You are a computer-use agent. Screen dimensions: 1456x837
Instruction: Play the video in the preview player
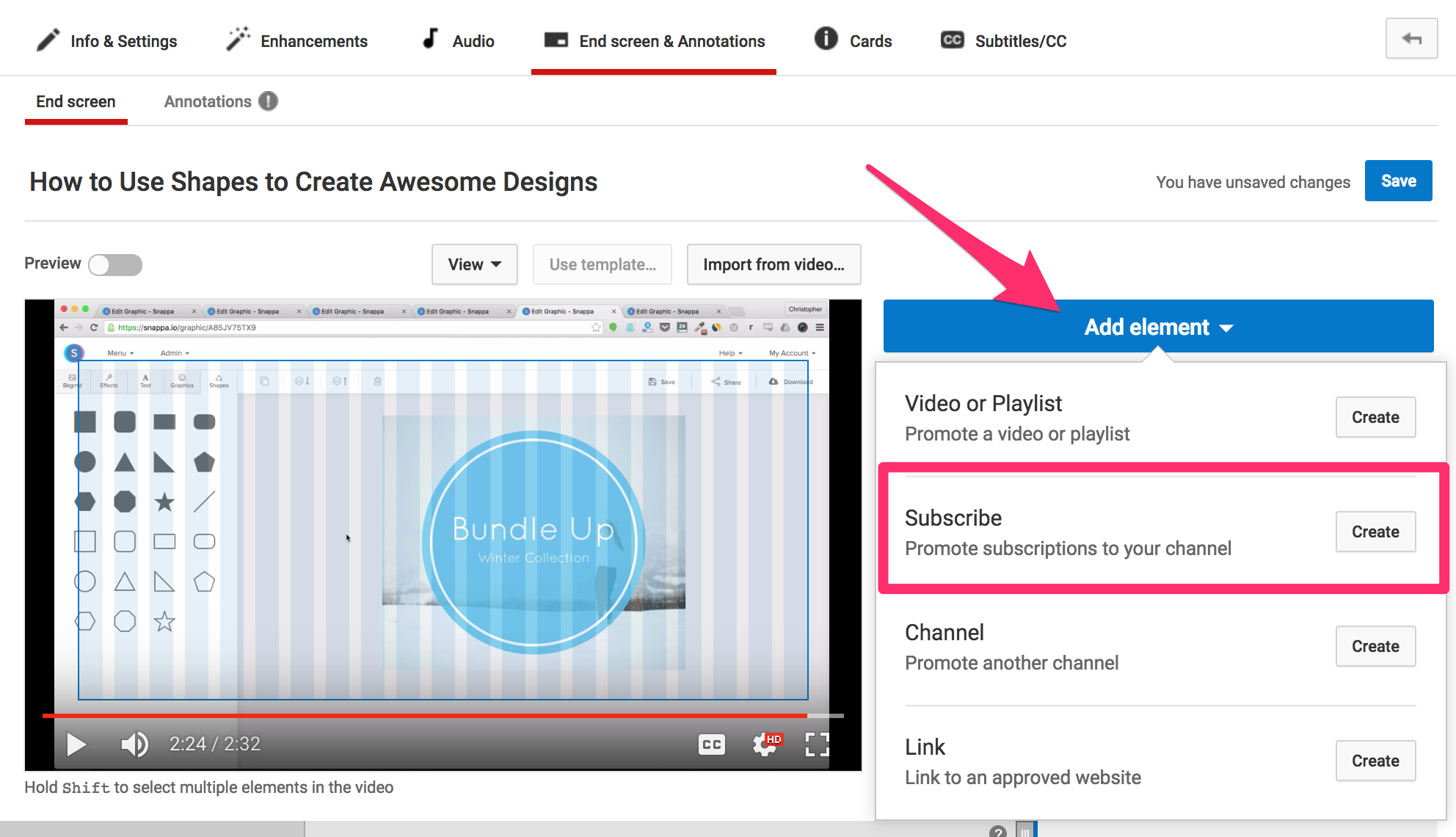(76, 744)
